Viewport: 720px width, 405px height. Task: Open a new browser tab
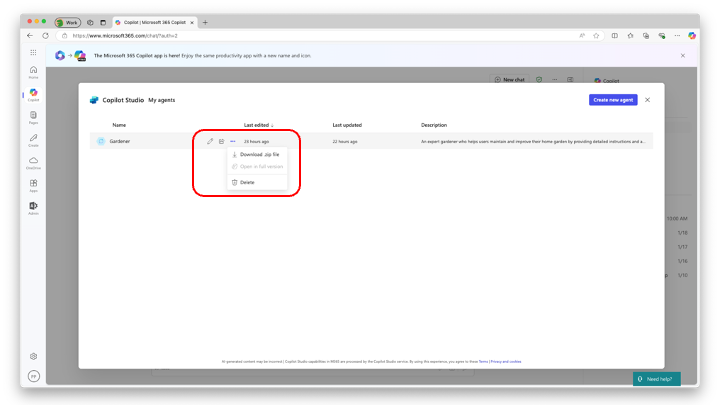[205, 22]
